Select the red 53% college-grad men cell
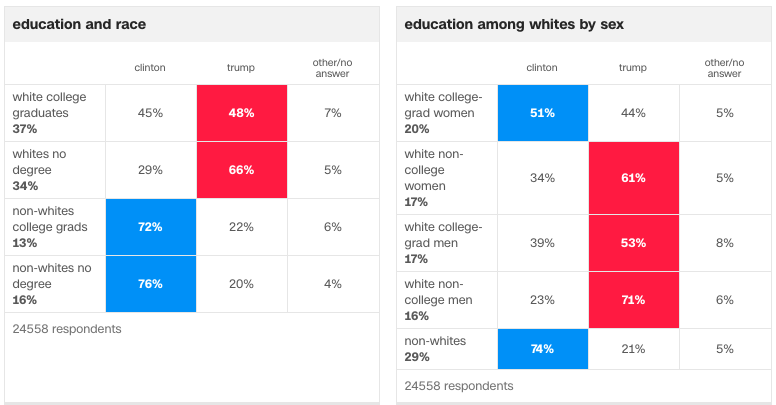776x405 pixels. click(x=633, y=243)
